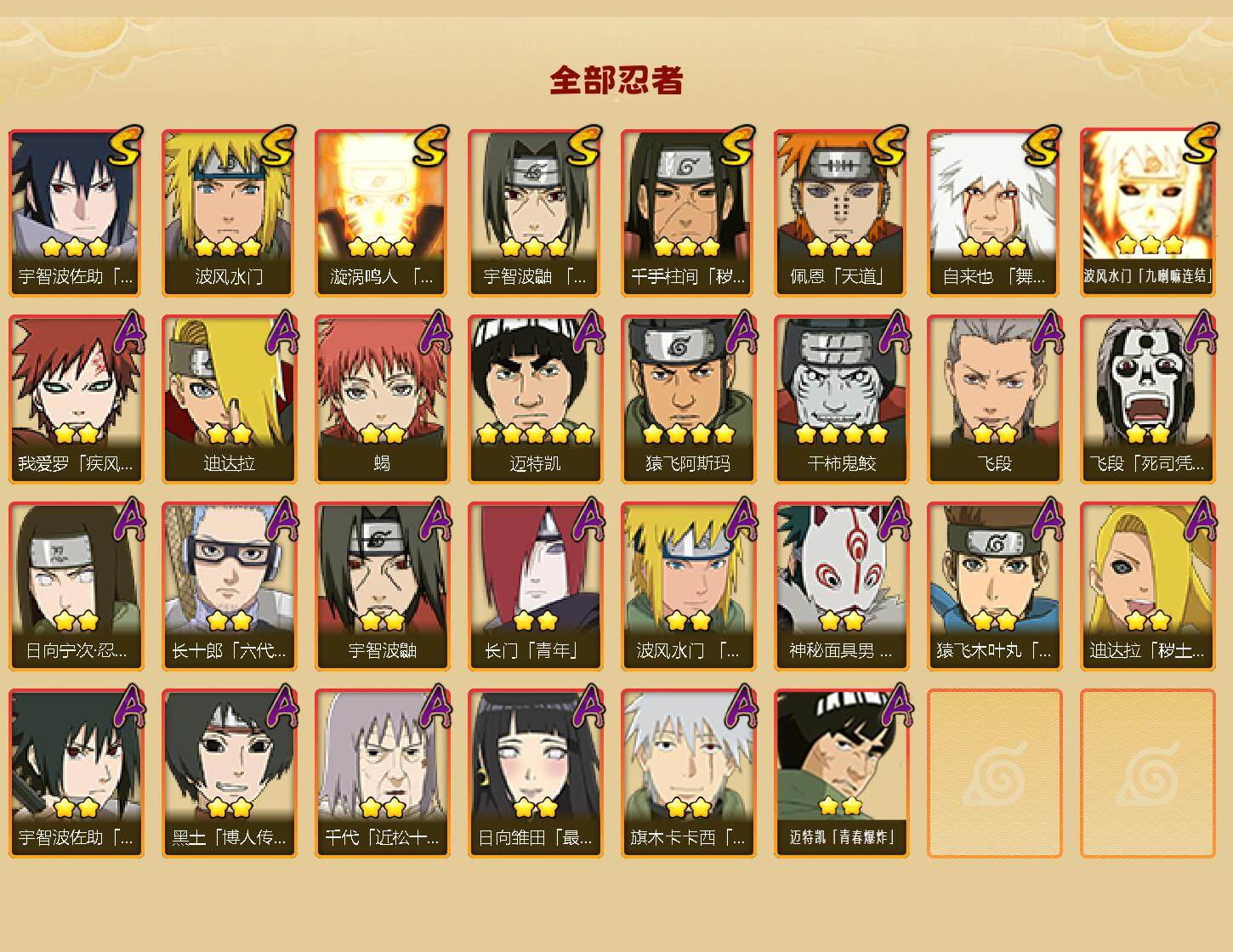Image resolution: width=1233 pixels, height=952 pixels.
Task: Select the 干柿鬼鲛 ninja card
Action: coord(841,399)
